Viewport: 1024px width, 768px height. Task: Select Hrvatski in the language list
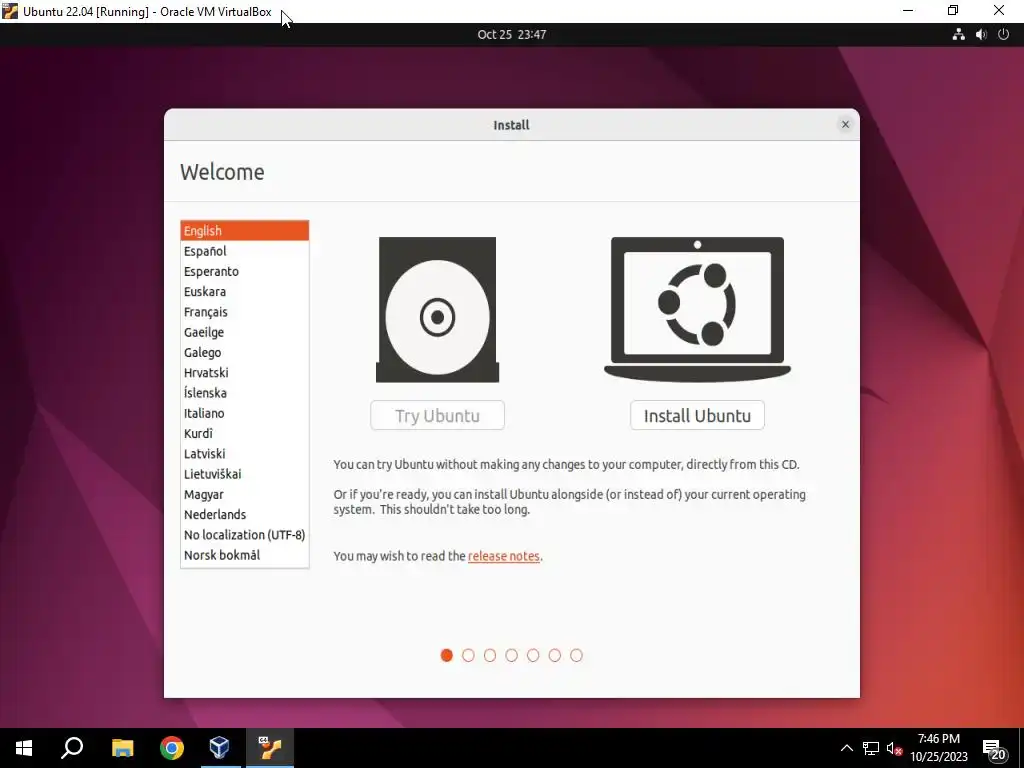click(244, 372)
